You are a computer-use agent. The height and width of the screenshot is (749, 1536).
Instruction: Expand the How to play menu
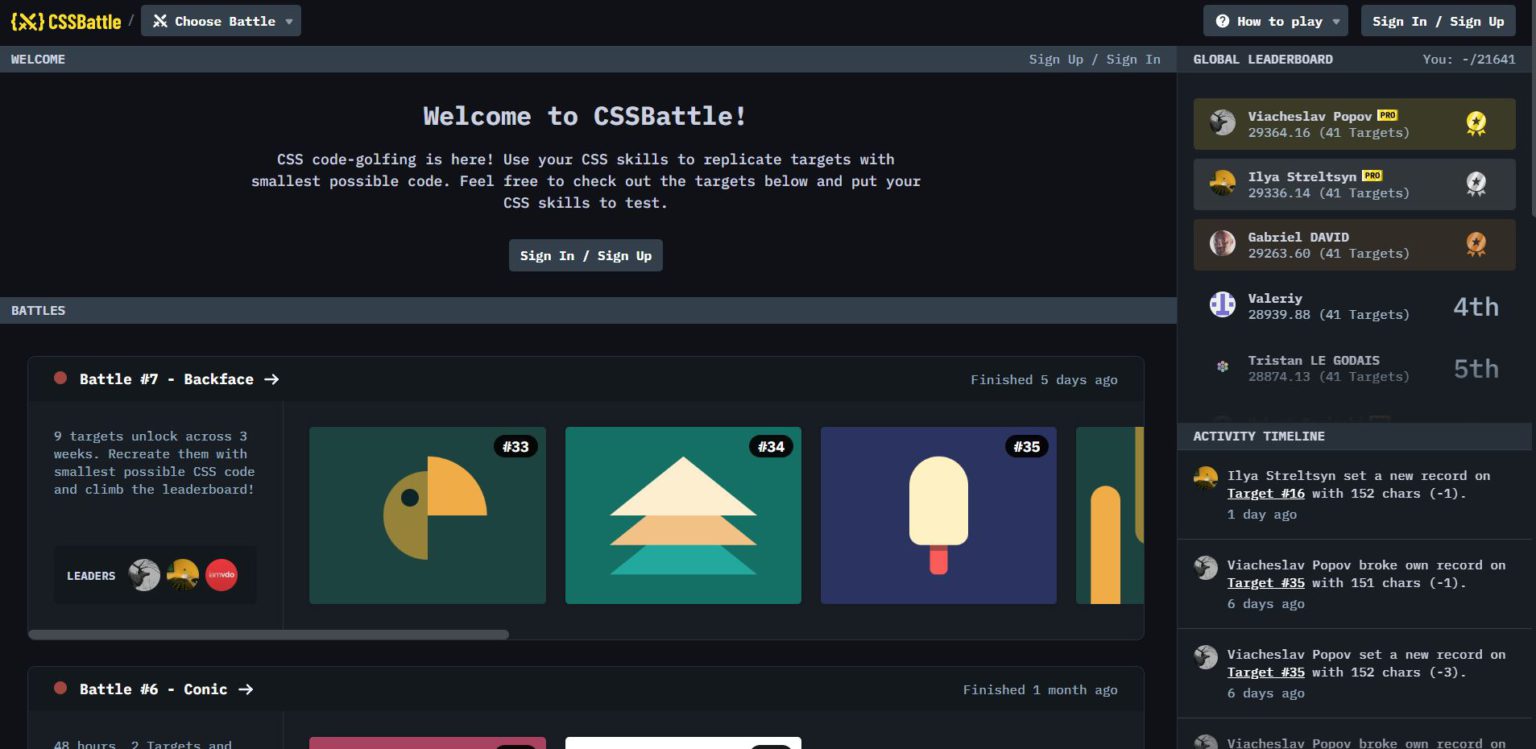click(x=1276, y=21)
